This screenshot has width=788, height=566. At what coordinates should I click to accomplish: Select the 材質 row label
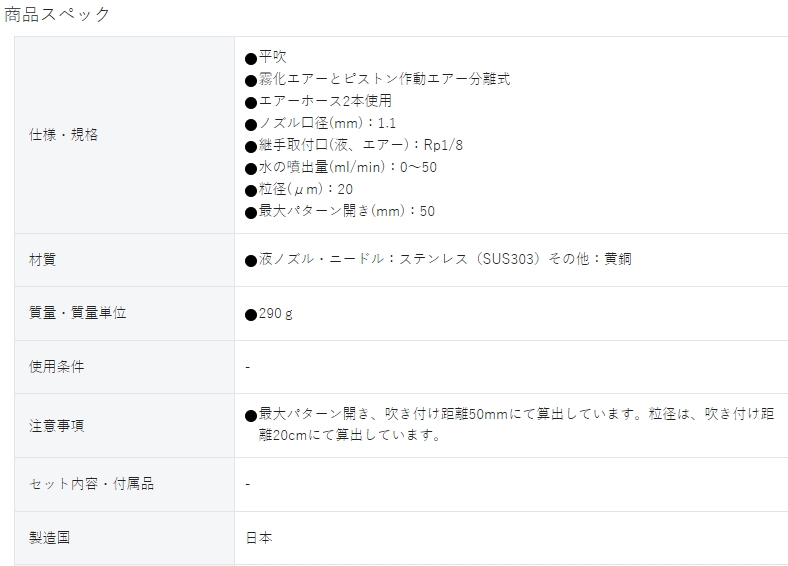[x=43, y=260]
